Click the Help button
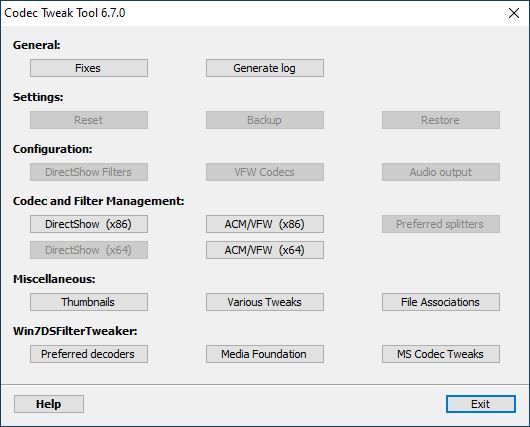The width and height of the screenshot is (530, 427). coord(49,404)
